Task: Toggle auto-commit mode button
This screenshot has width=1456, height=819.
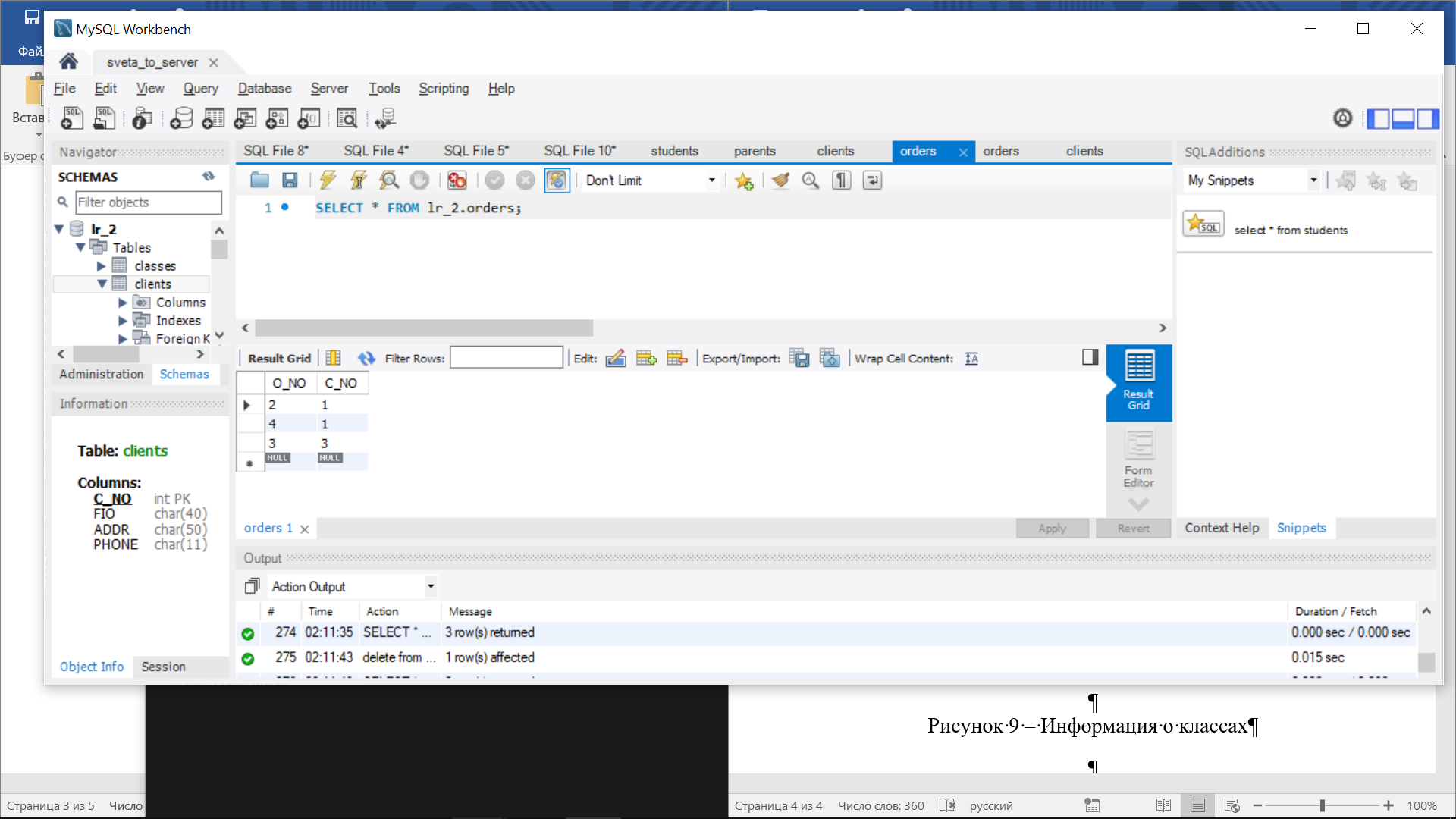Action: [557, 180]
